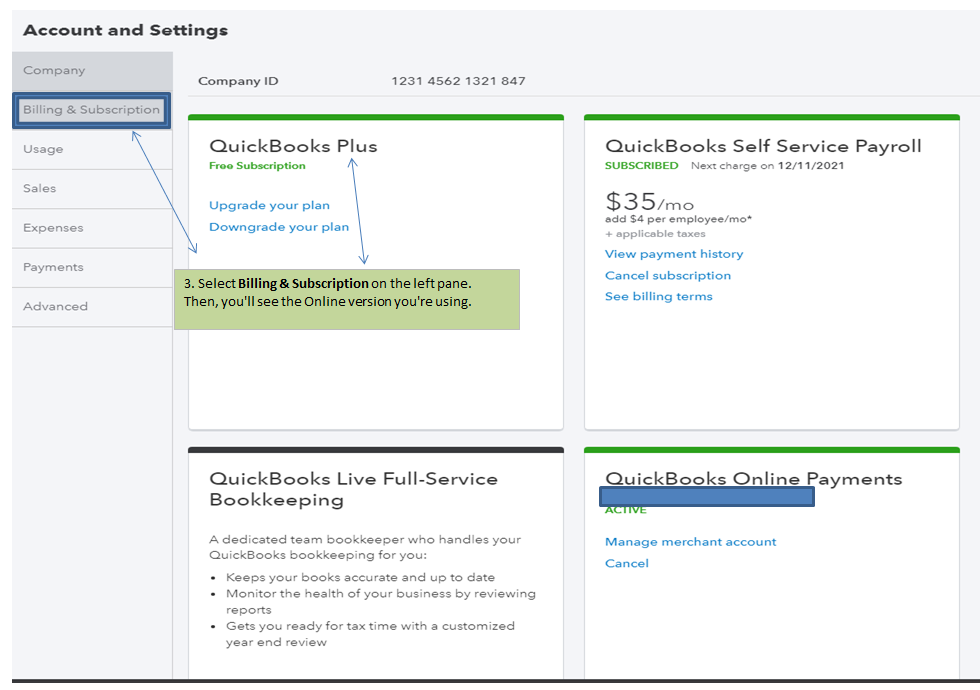
Task: Select the Advanced tab
Action: click(56, 306)
